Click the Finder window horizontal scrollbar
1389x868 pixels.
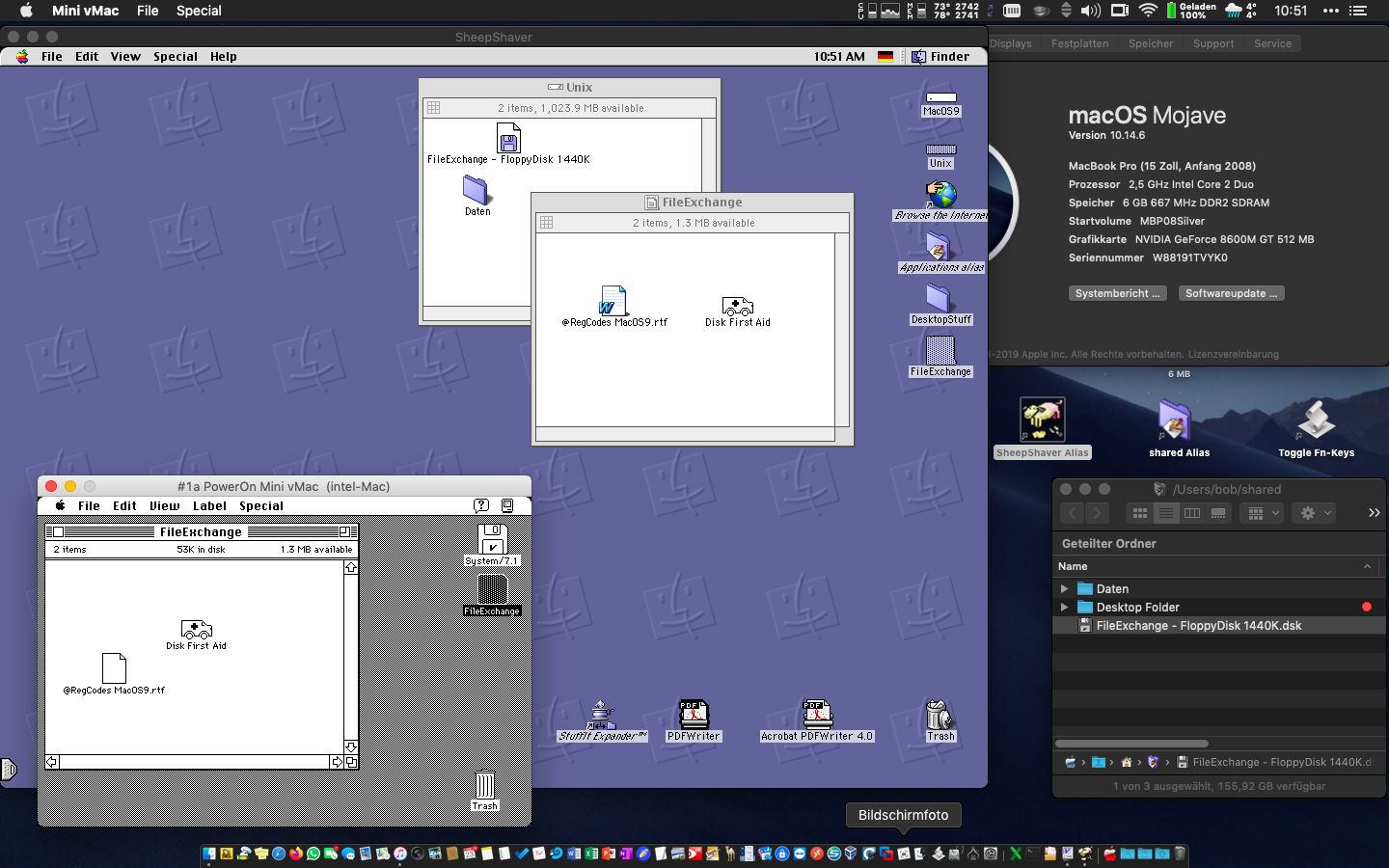1131,744
